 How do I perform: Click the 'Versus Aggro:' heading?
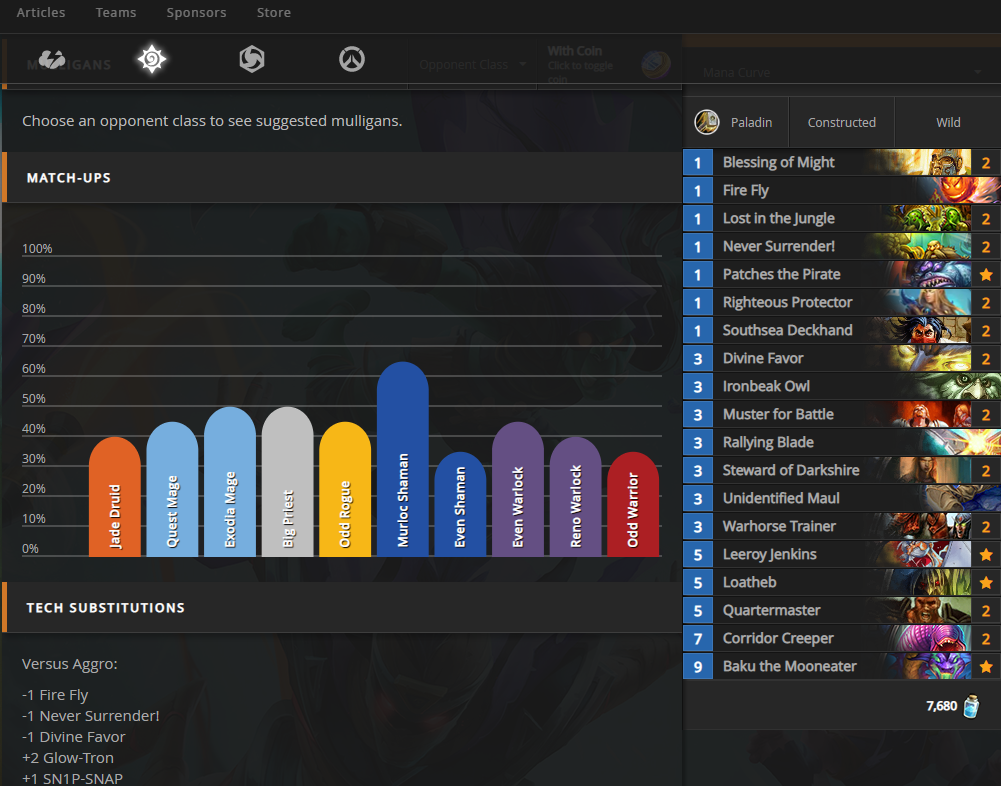point(70,664)
